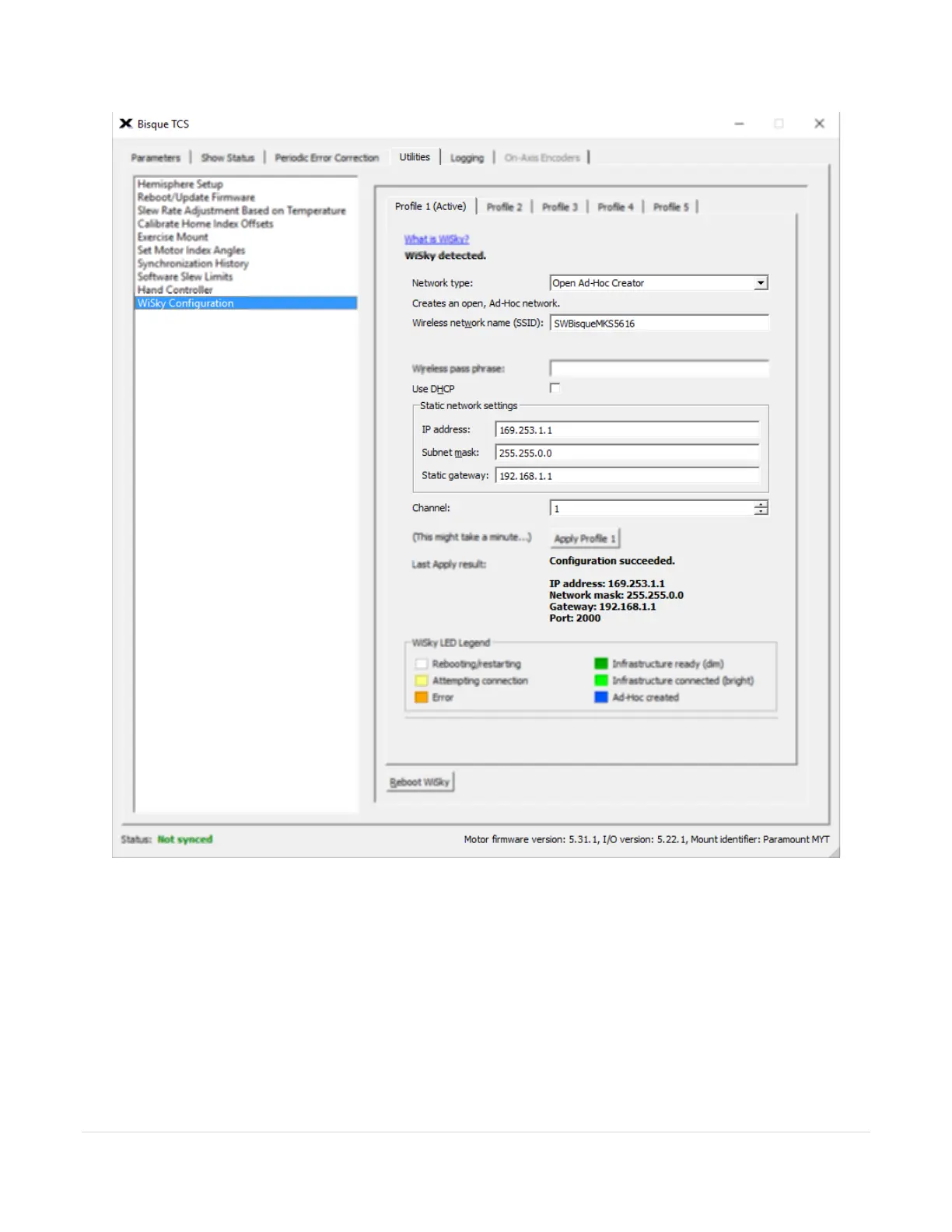Switch to Profile 4 tab

616,207
